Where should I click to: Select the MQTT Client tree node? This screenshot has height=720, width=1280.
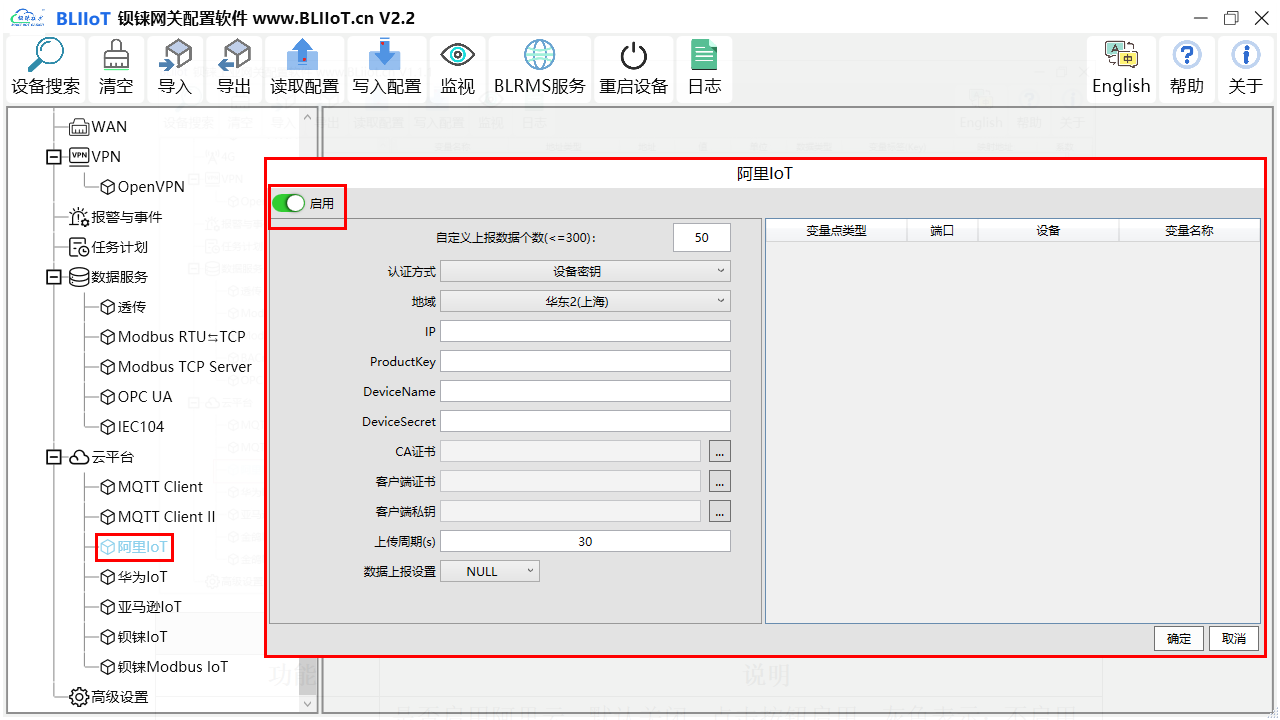tap(152, 487)
